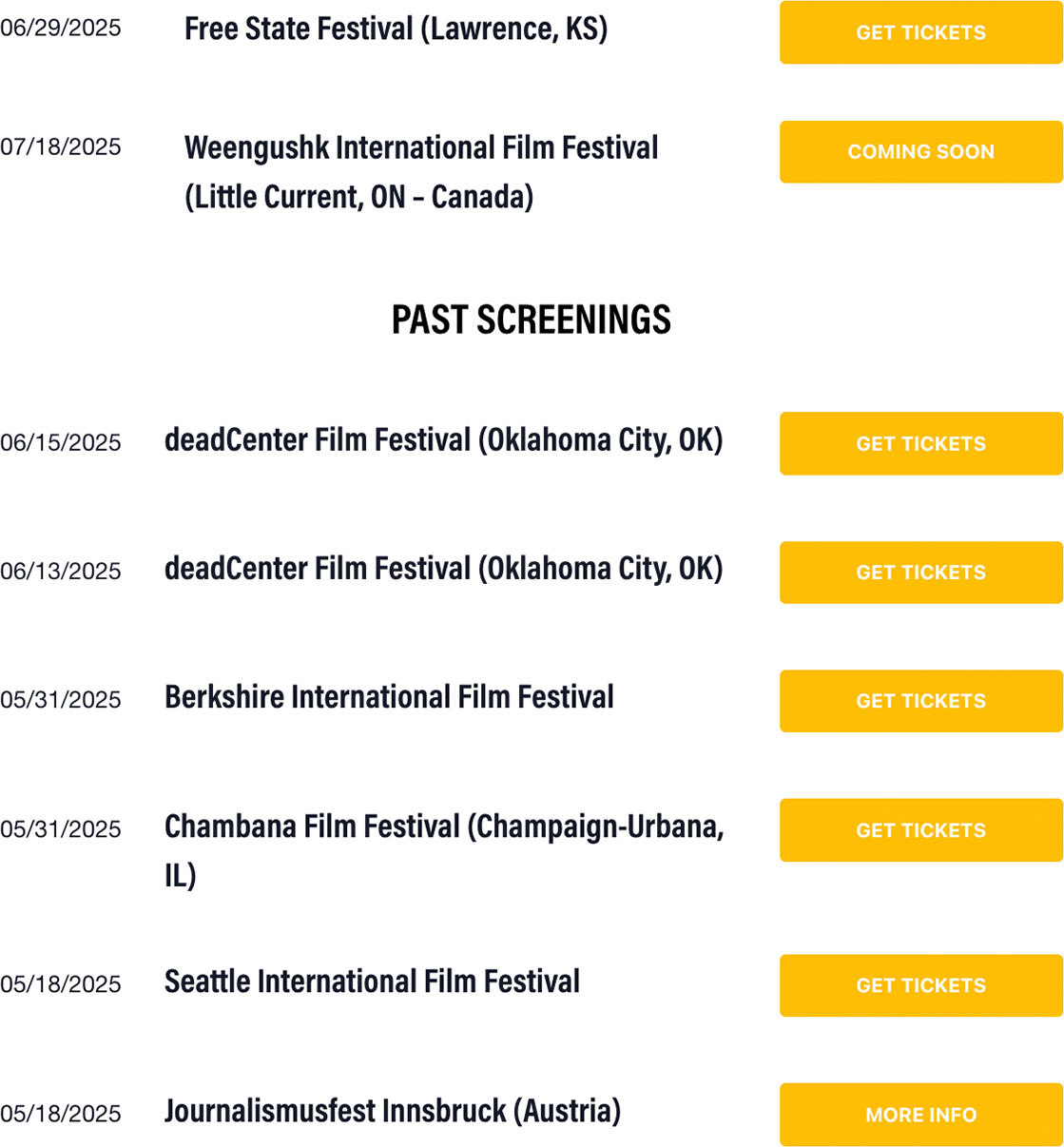Get tickets for 06/15/2025 deadCenter screening
1064x1147 pixels.
point(920,443)
